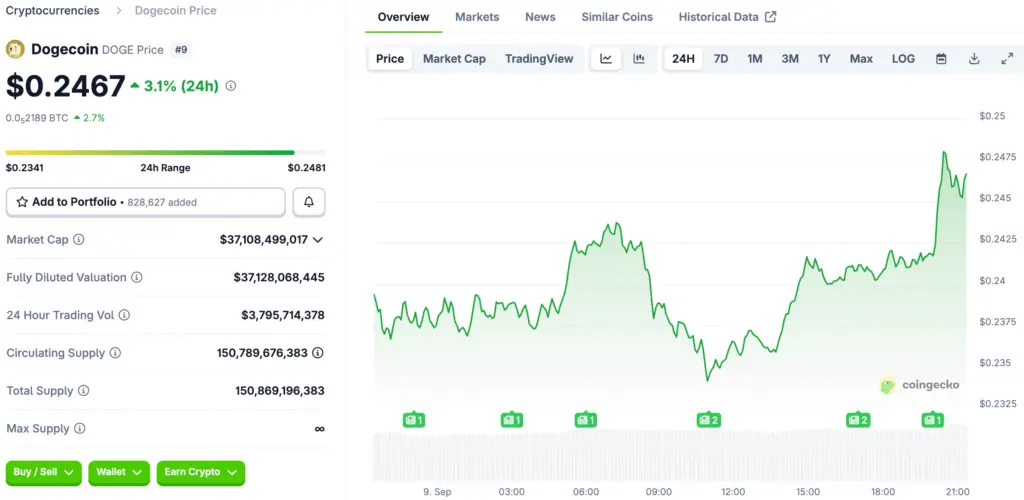Click the #9 rank badge
This screenshot has height=500, width=1024.
click(x=180, y=50)
